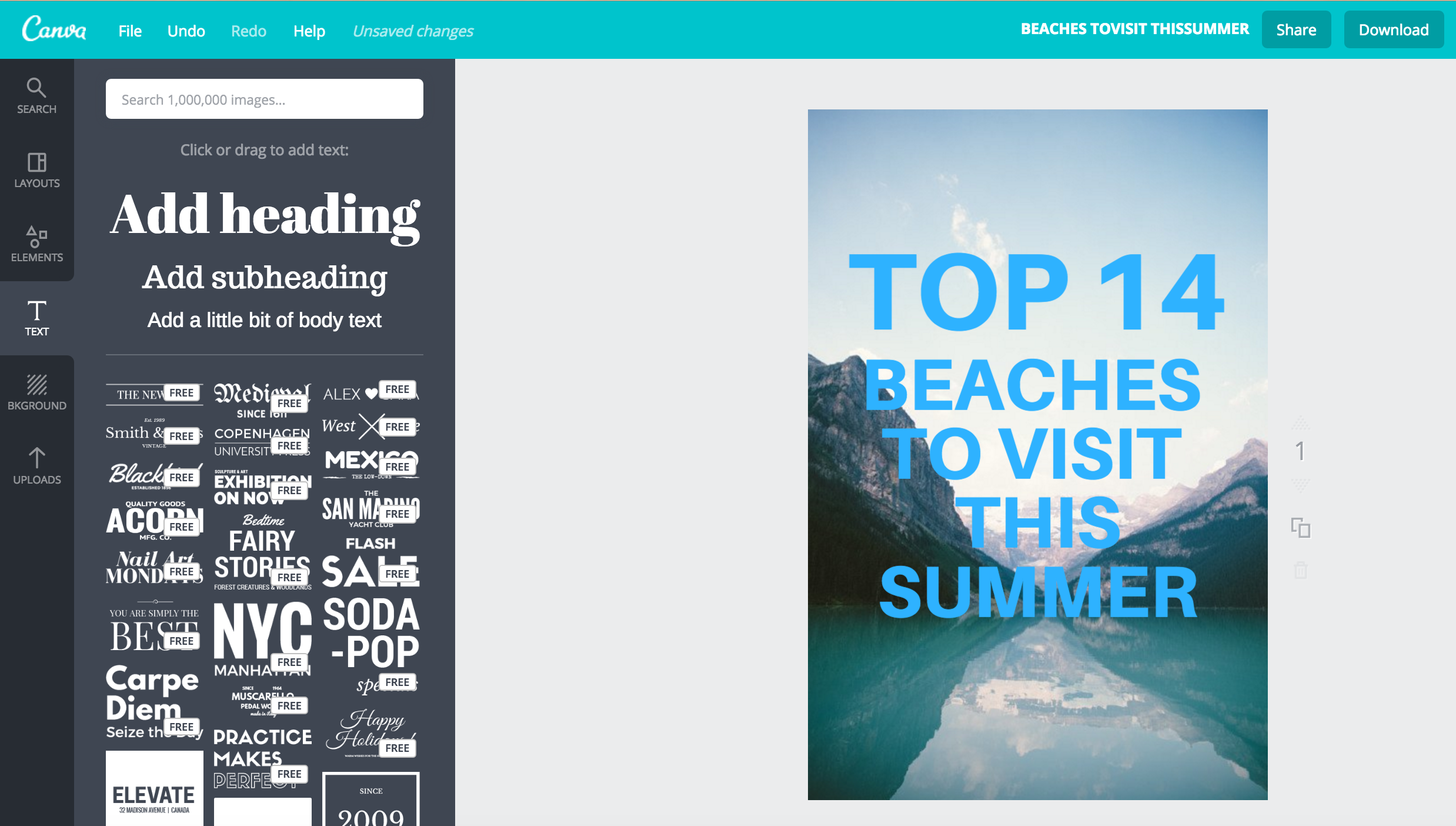Select the Mexico Low-Down text template

tap(370, 465)
